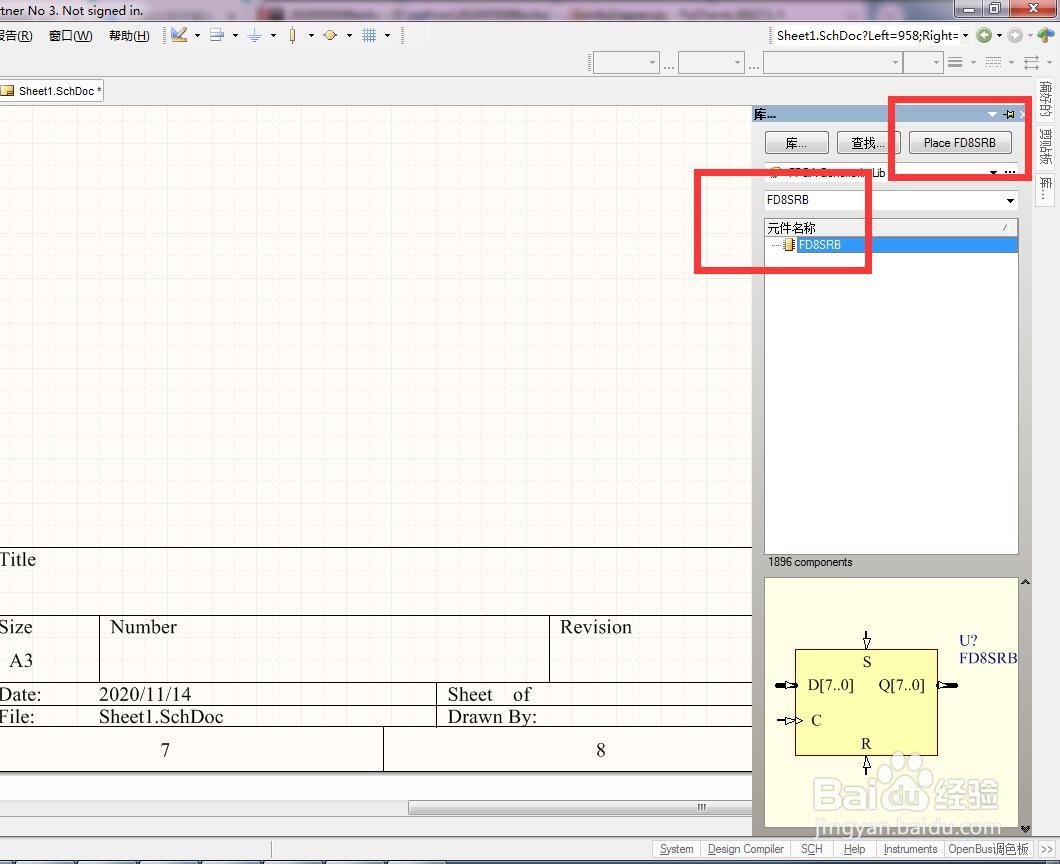Expand the digital devices dropdown arrow
Image resolution: width=1060 pixels, height=864 pixels.
click(x=311, y=35)
